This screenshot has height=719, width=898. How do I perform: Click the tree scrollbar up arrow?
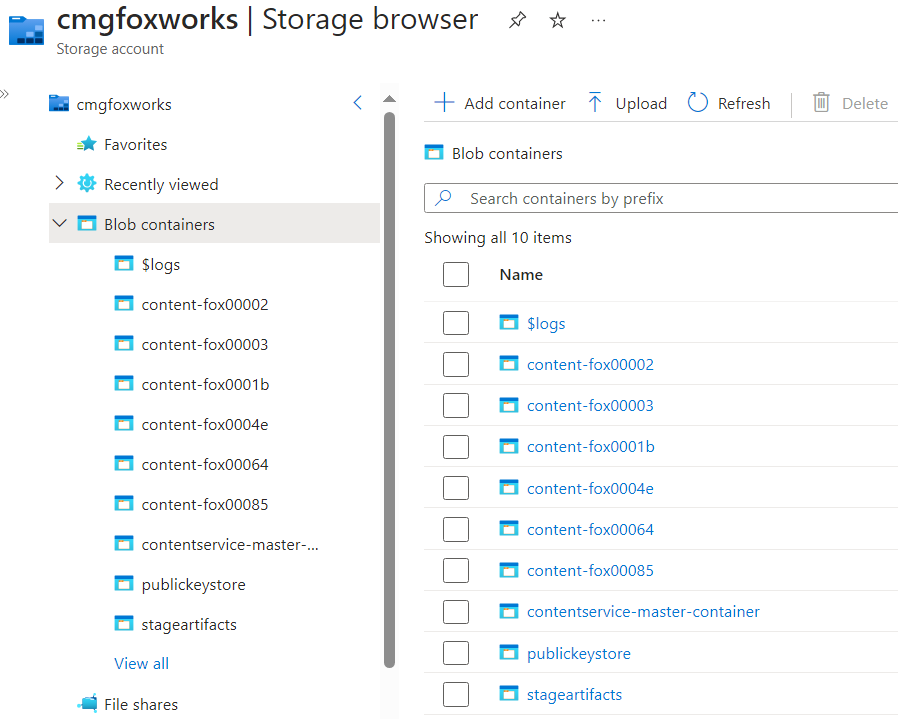(389, 99)
